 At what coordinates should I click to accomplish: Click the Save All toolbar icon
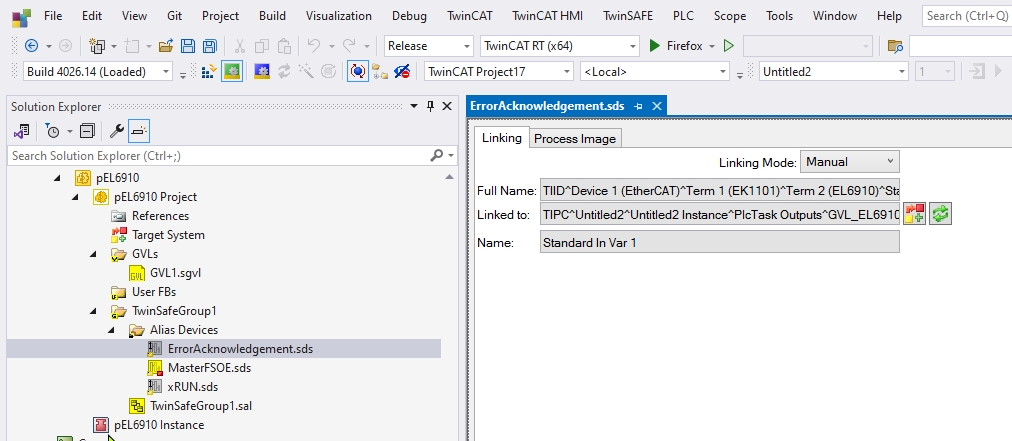click(210, 46)
